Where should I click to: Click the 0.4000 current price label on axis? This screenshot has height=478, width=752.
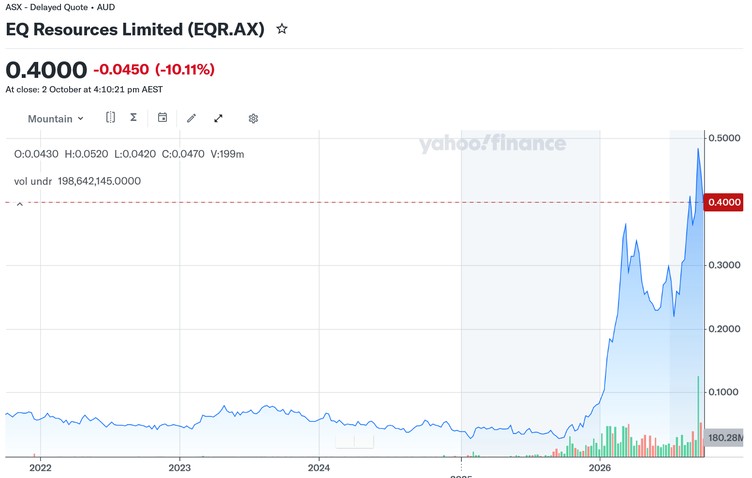pos(724,202)
